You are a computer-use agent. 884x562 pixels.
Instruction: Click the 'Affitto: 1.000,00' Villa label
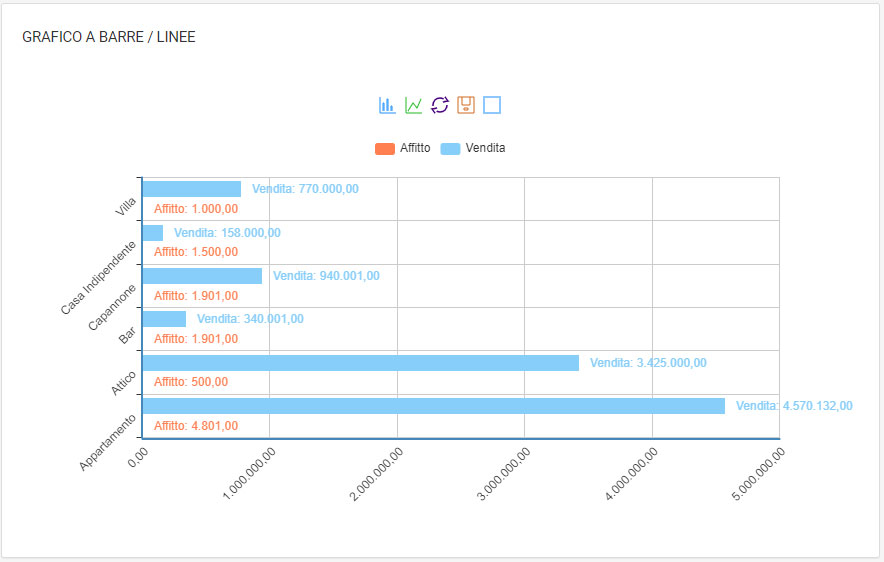pos(196,209)
